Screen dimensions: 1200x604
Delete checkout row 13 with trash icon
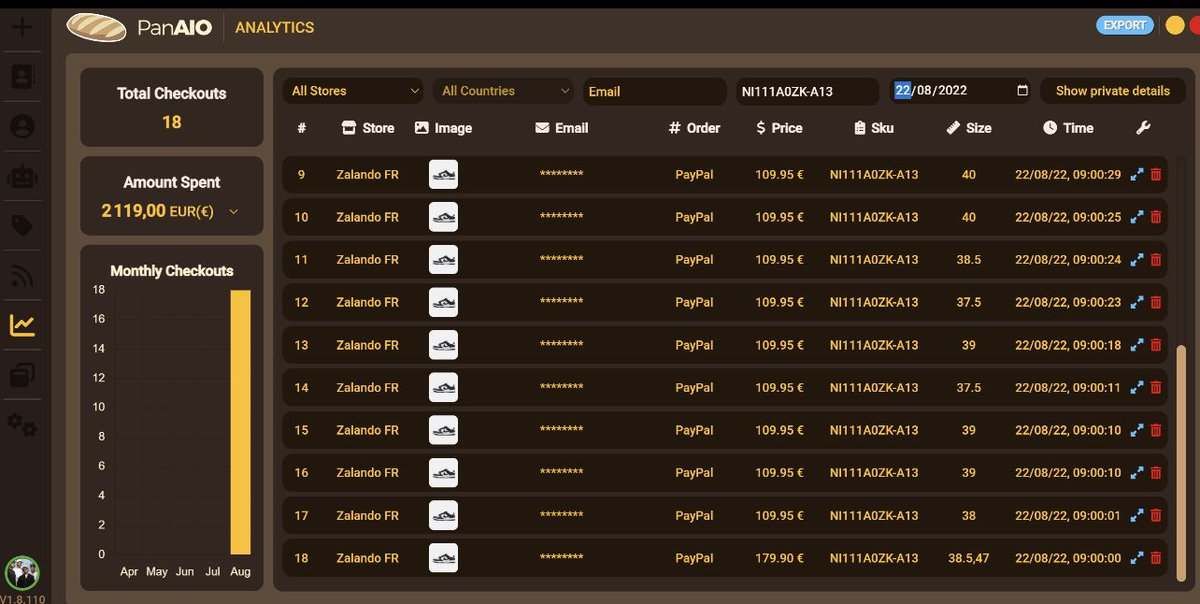(1156, 345)
